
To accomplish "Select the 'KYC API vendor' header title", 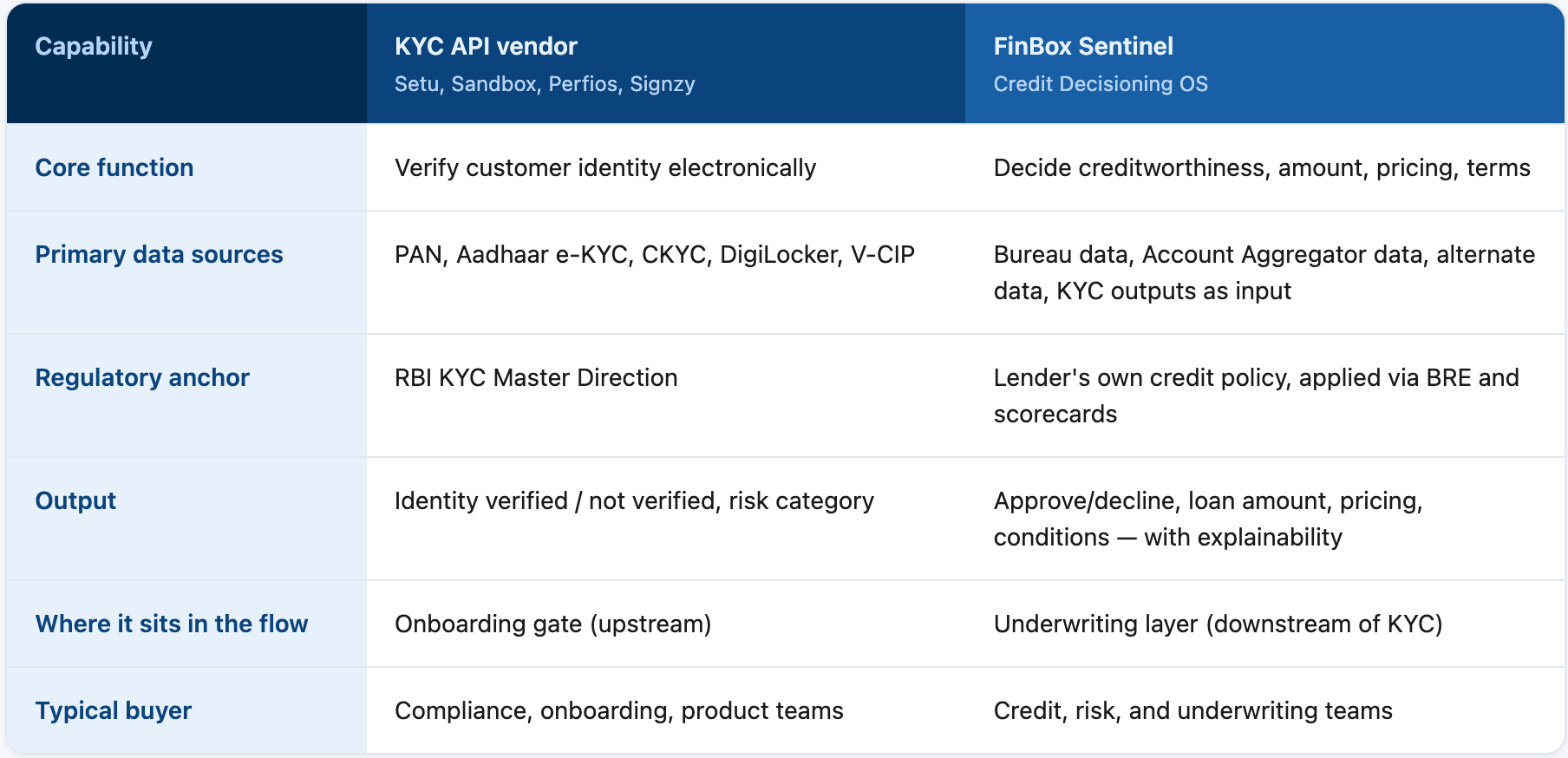I will click(x=486, y=46).
